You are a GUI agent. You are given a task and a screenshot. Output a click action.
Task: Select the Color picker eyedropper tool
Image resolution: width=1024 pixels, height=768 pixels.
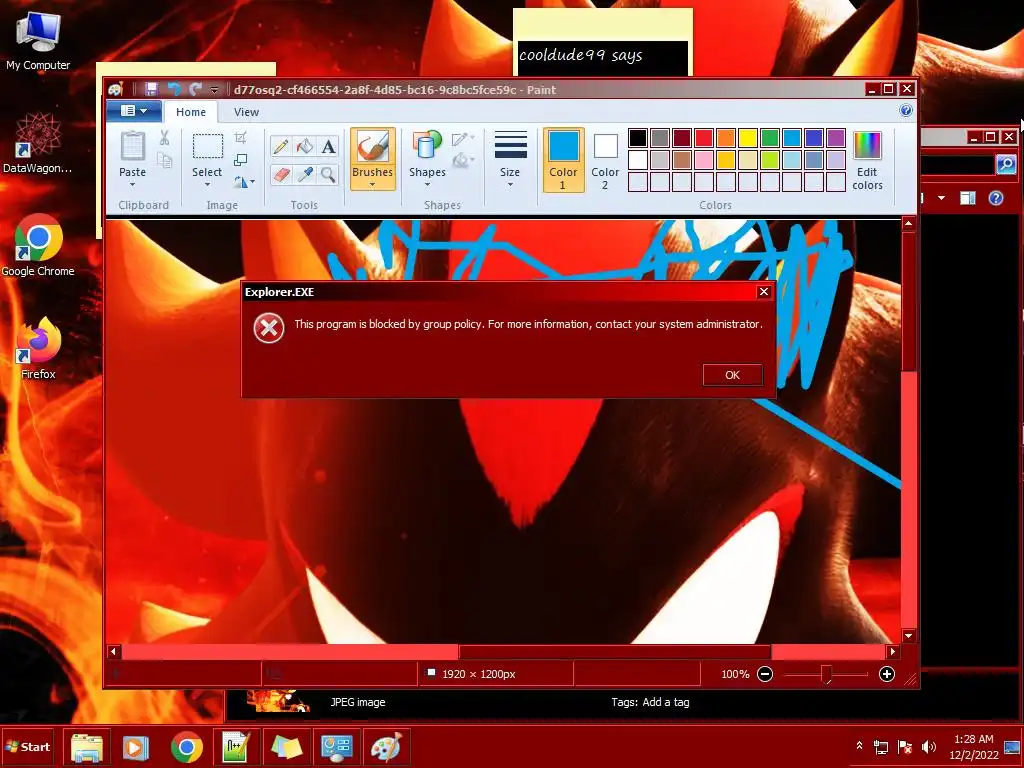coord(304,174)
